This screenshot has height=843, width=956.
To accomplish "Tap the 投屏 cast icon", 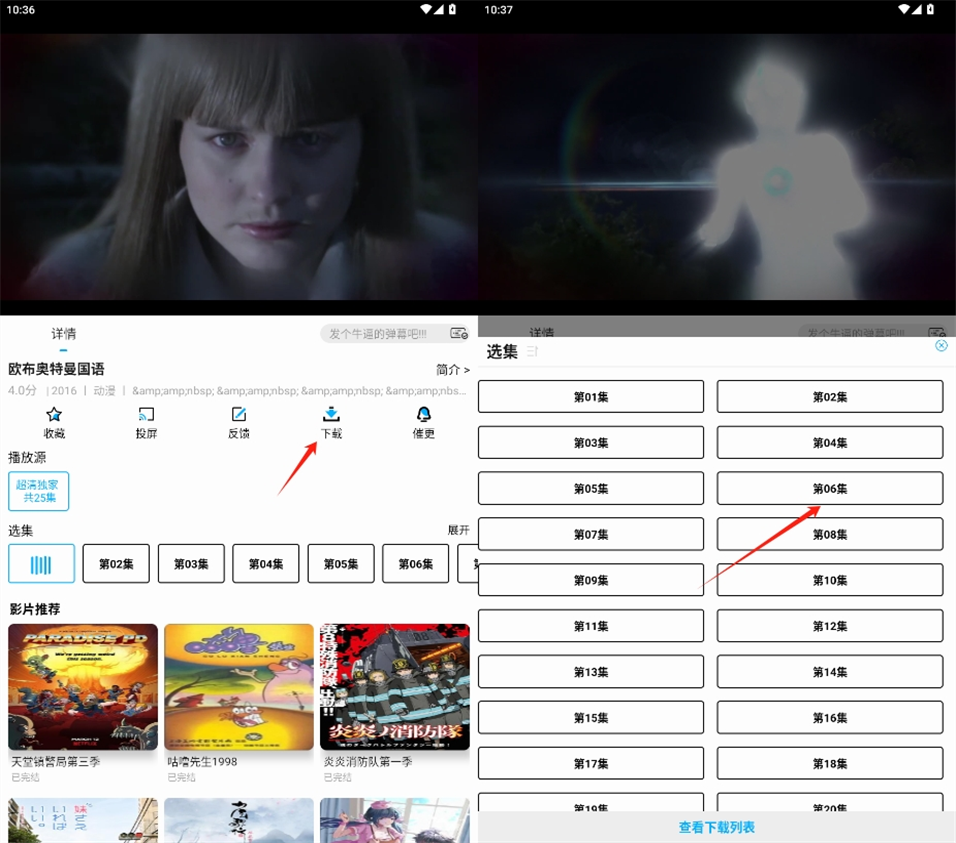I will tap(146, 414).
